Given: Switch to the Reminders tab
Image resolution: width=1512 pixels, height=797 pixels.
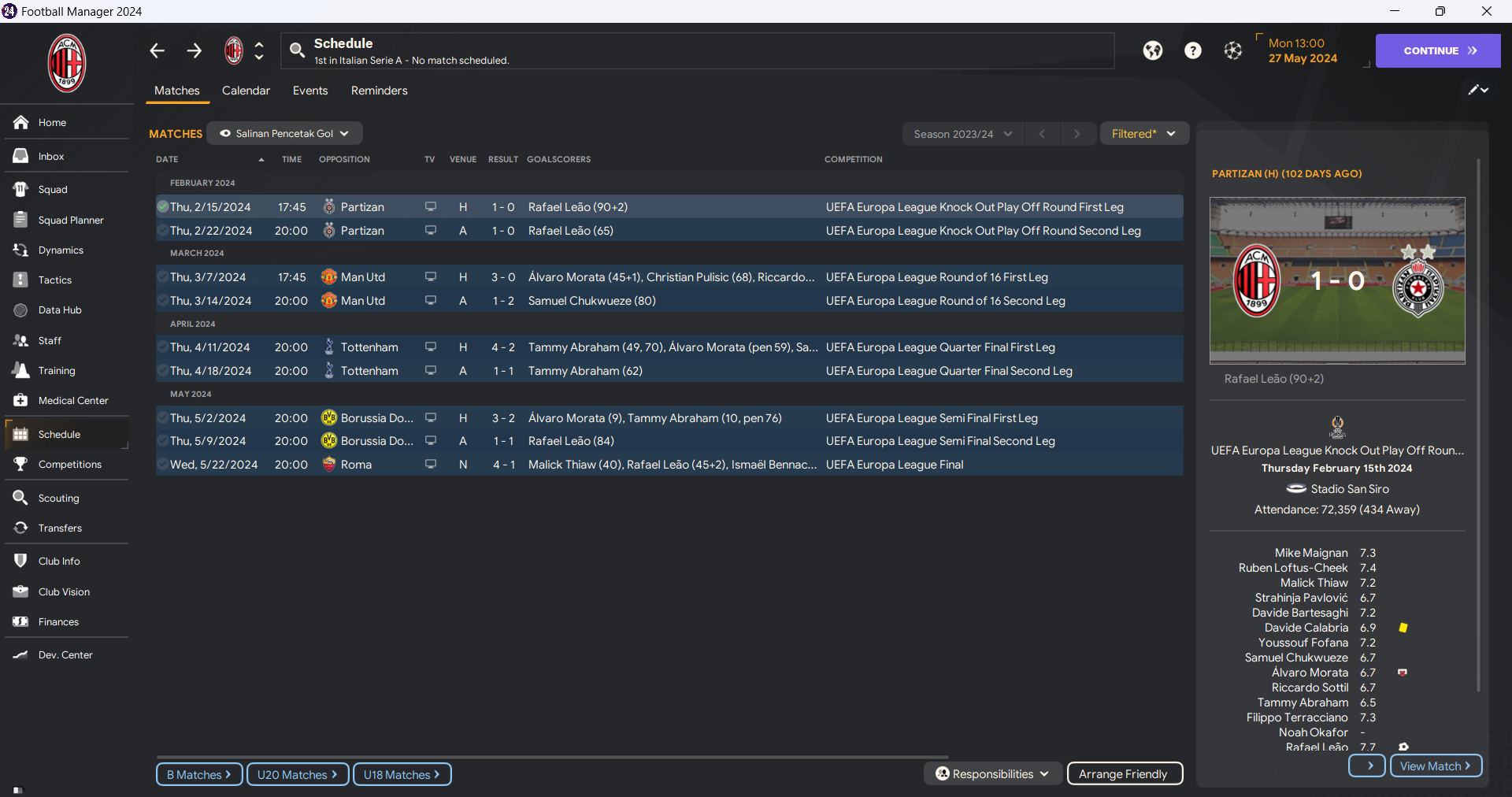Looking at the screenshot, I should point(380,91).
